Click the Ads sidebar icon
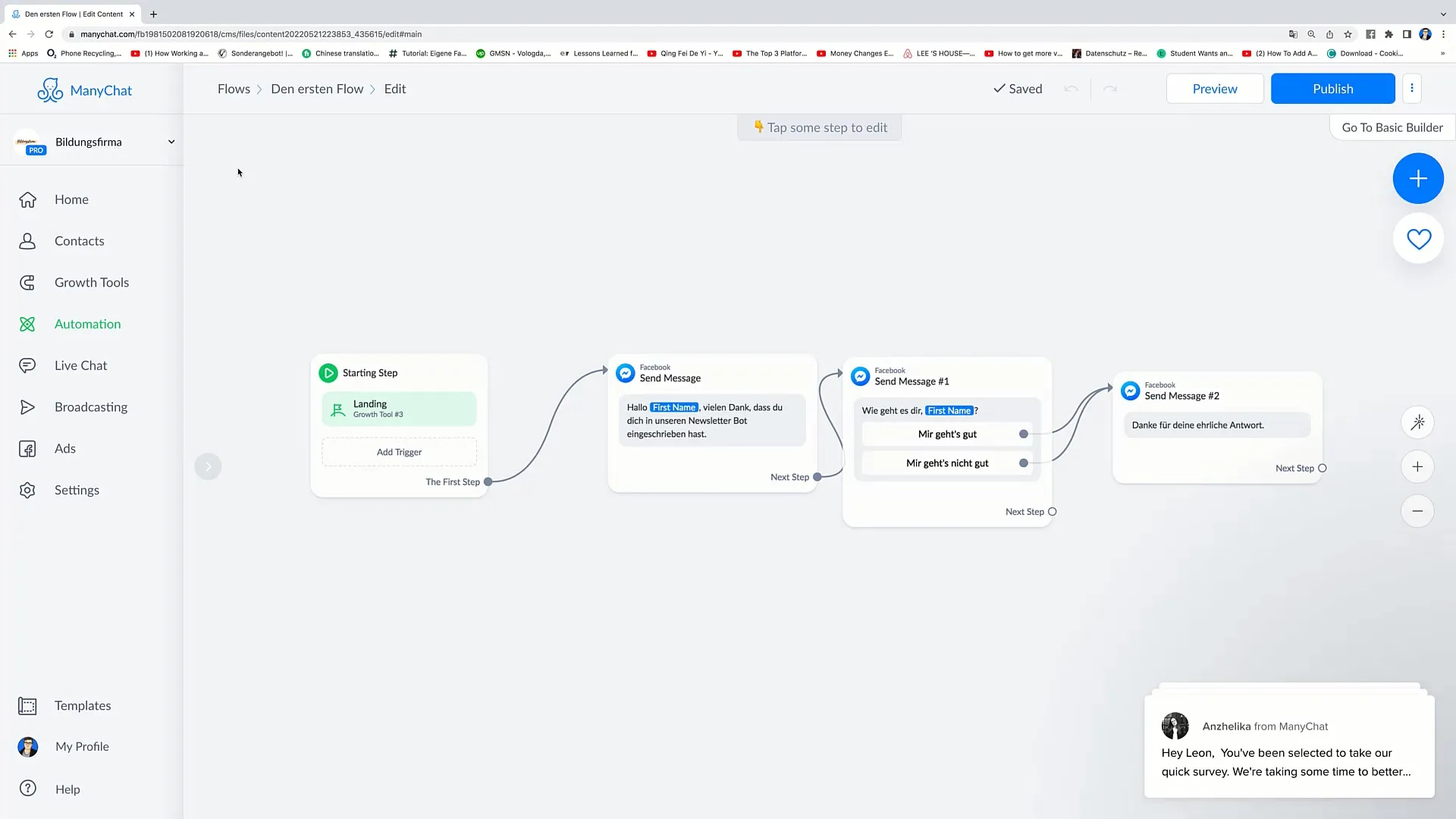1456x819 pixels. click(27, 449)
